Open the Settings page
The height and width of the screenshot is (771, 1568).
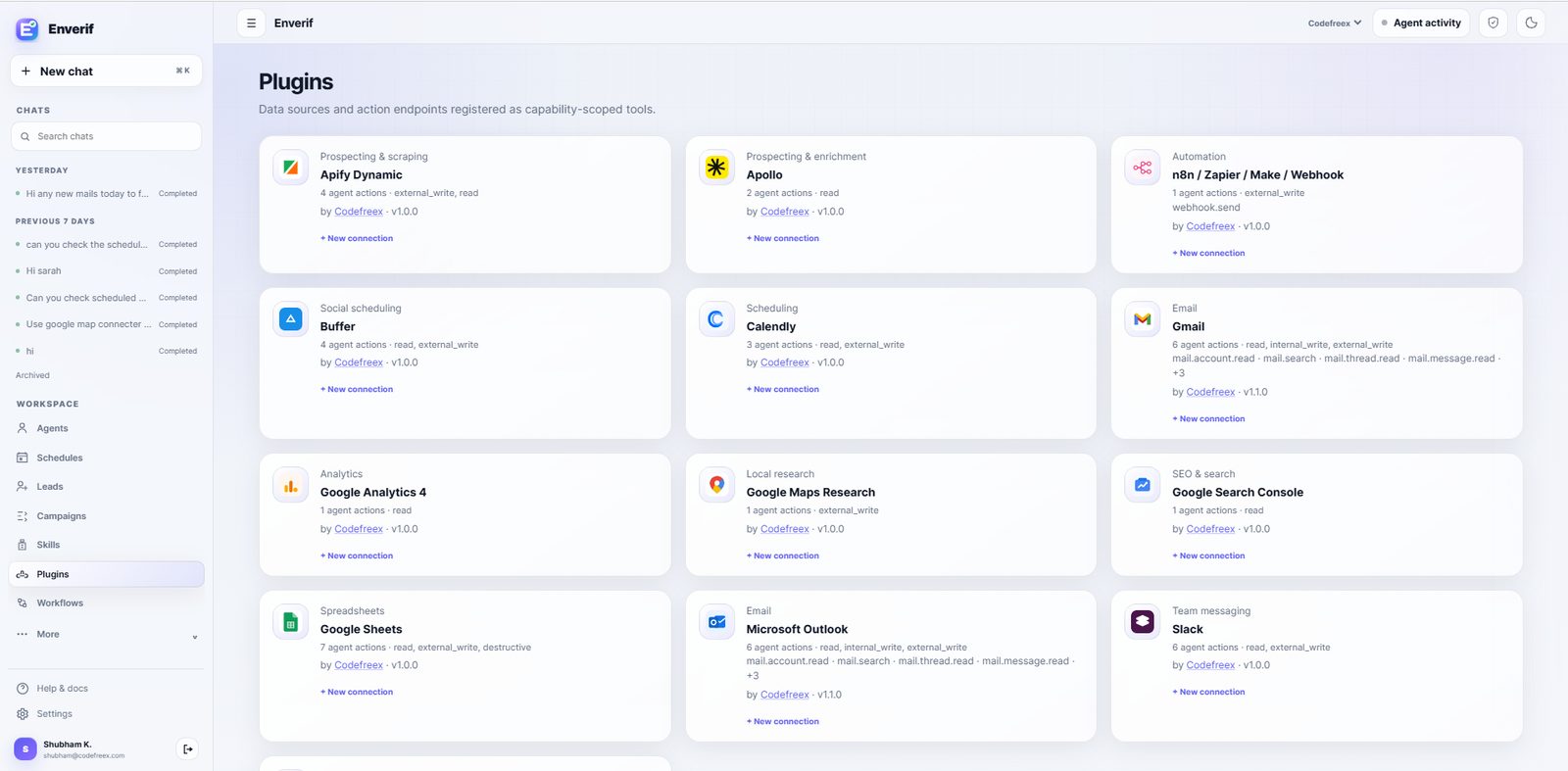[x=107, y=714]
